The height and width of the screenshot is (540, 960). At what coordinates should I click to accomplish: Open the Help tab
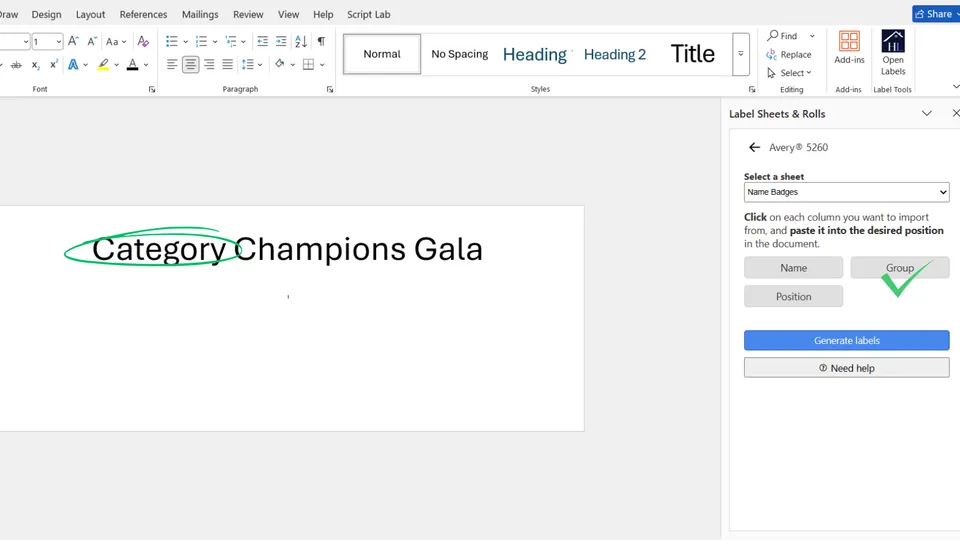click(x=323, y=14)
